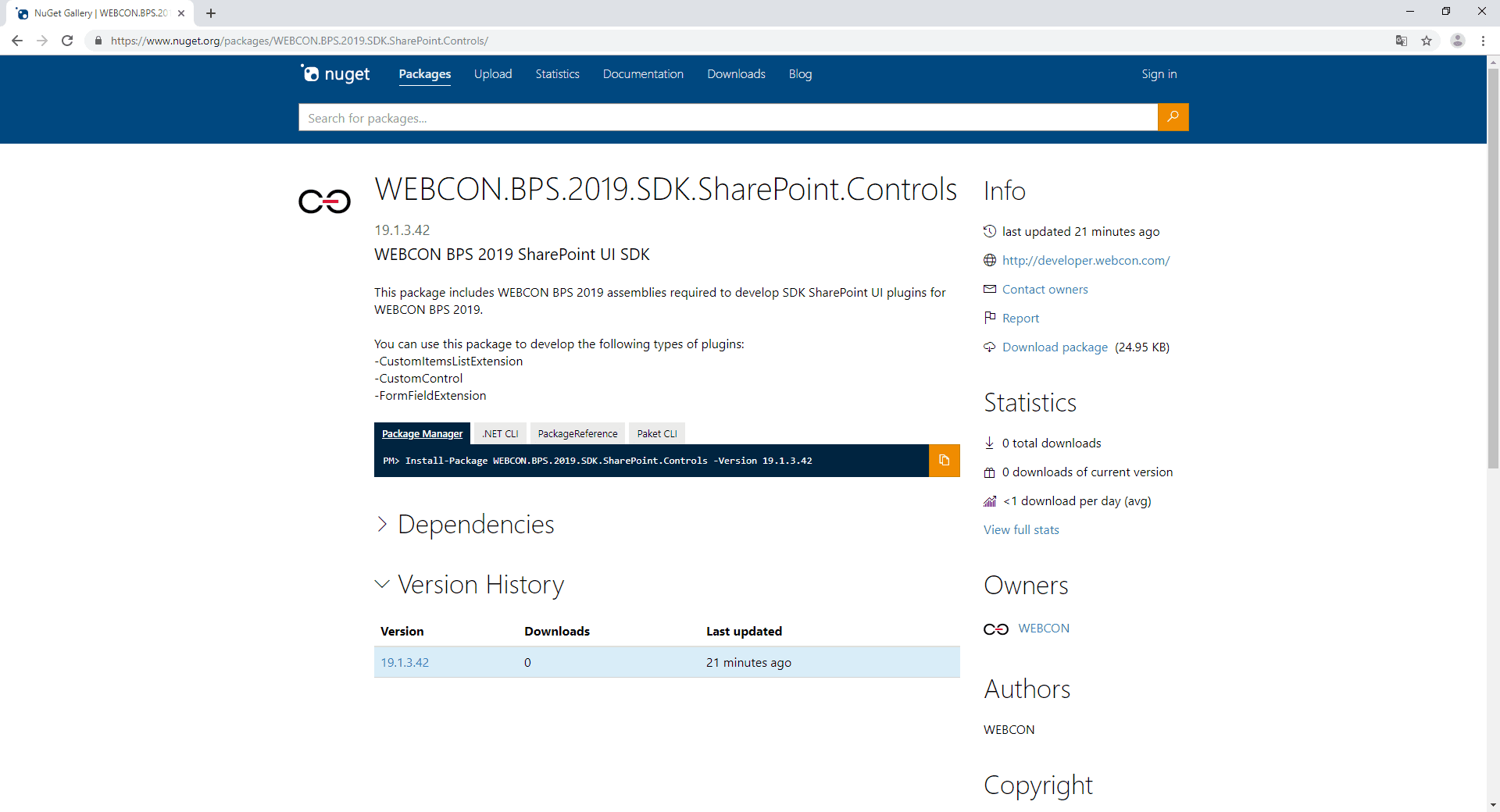Copy the install command with the orange copy icon
This screenshot has height=812, width=1500.
tap(944, 461)
